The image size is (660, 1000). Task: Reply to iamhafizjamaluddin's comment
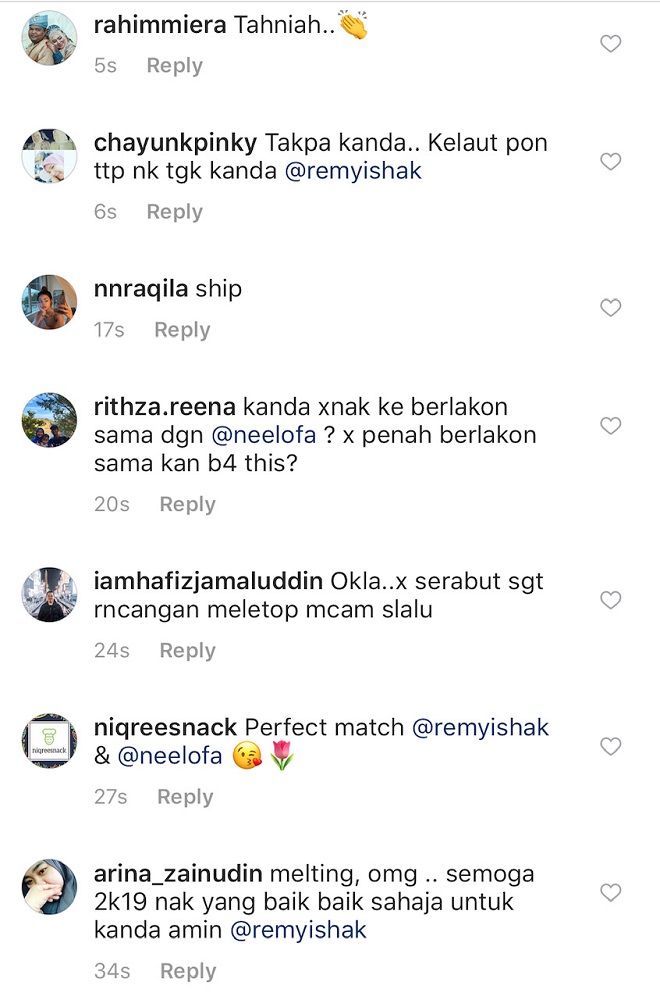point(187,651)
